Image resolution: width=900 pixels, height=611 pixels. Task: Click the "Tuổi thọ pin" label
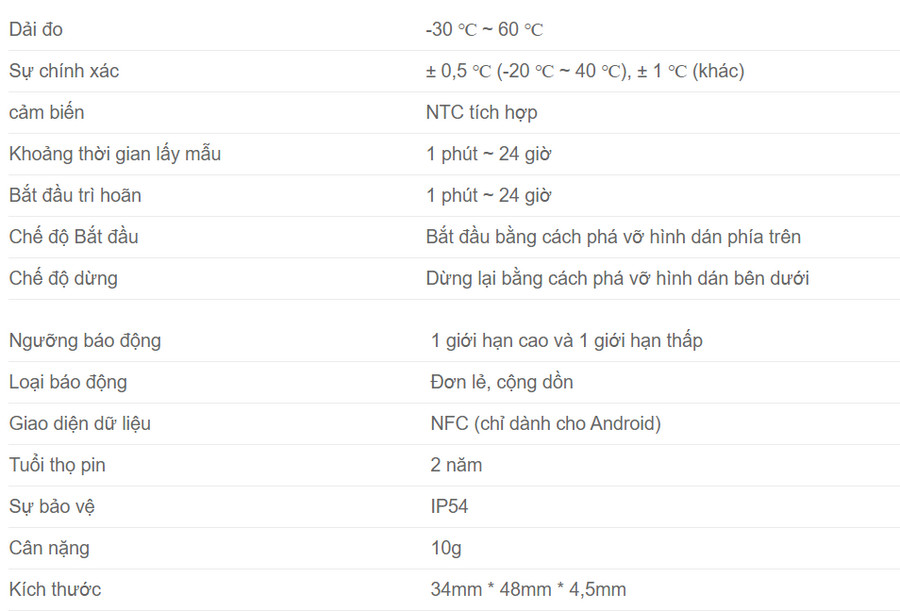tap(57, 465)
